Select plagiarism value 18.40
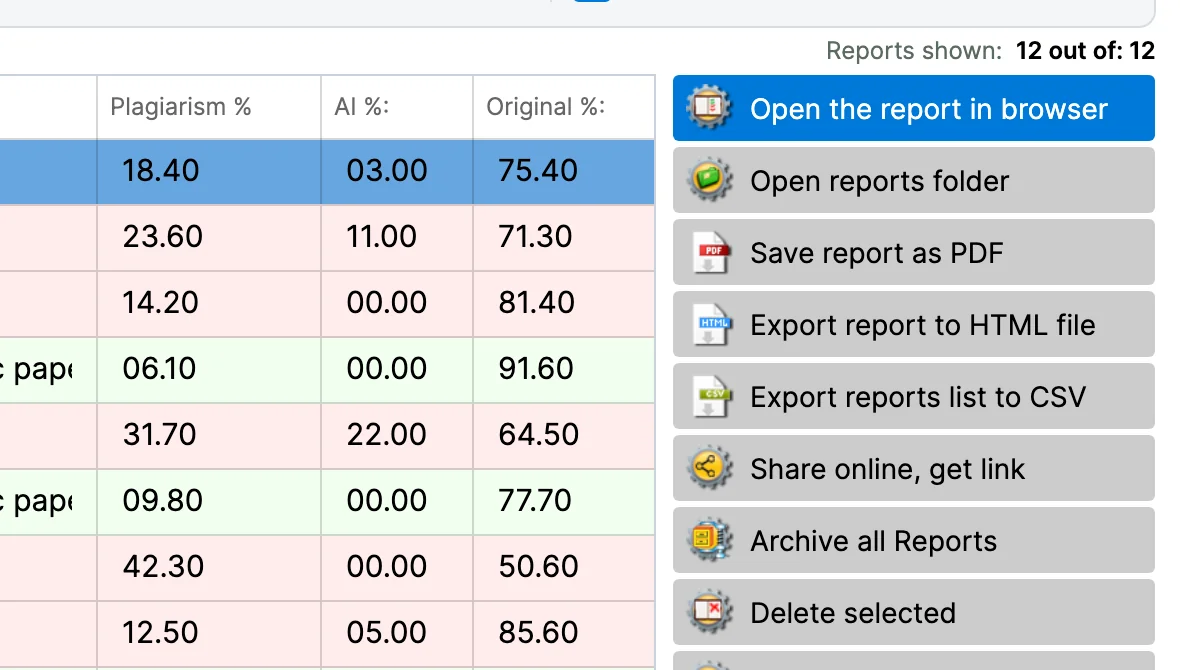Viewport: 1180px width, 670px height. 161,171
